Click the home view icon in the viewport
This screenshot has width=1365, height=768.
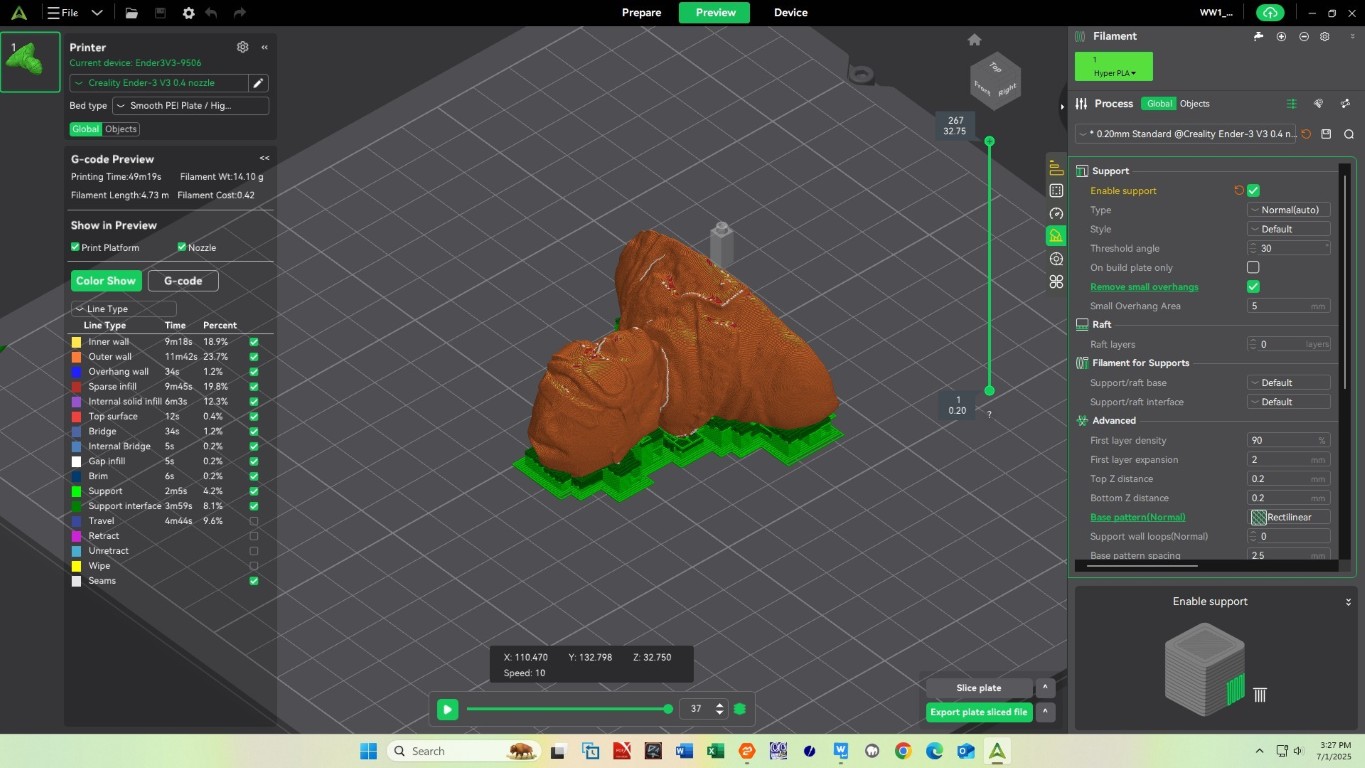coord(974,40)
